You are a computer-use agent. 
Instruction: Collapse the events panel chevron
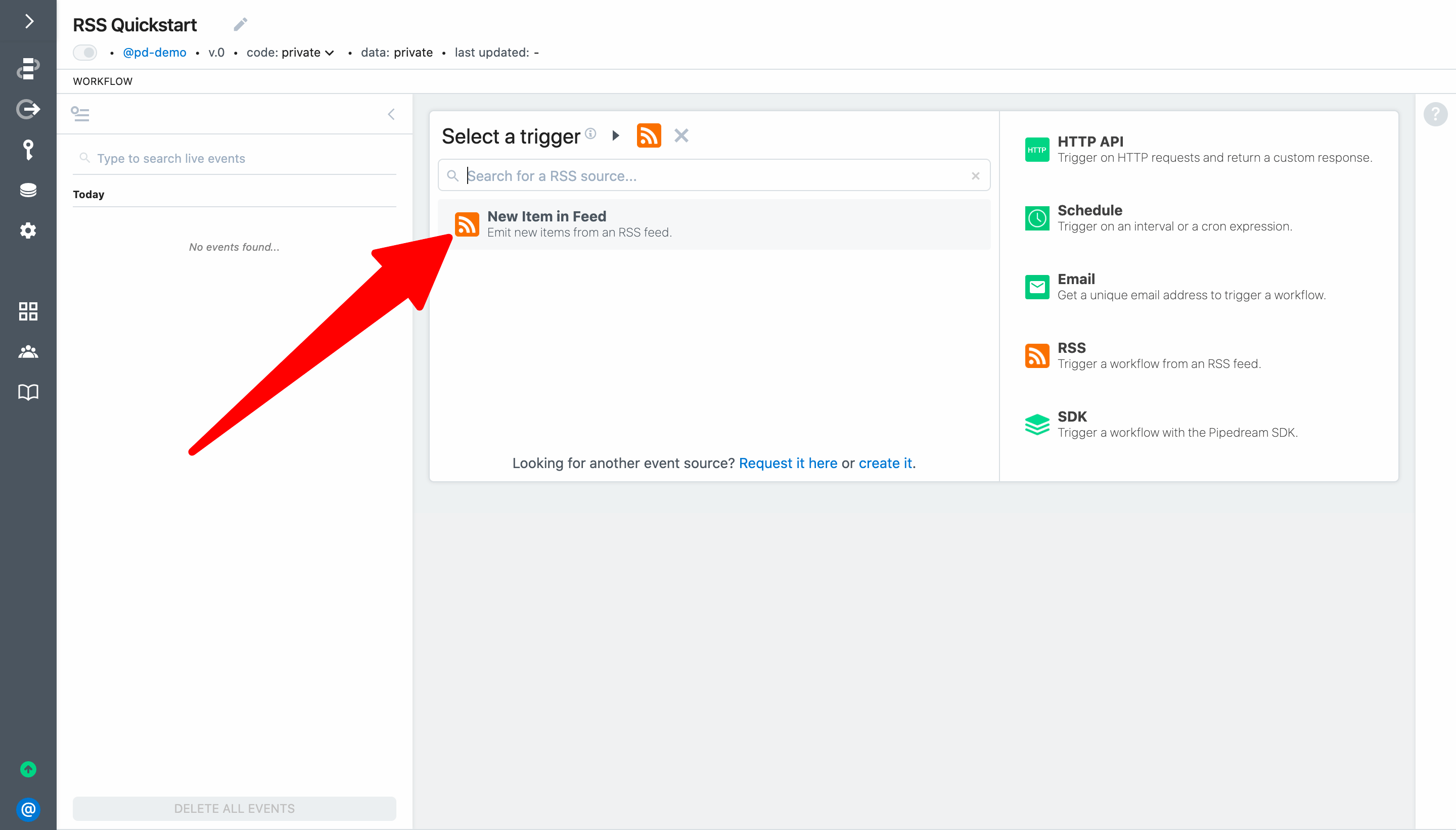click(391, 114)
